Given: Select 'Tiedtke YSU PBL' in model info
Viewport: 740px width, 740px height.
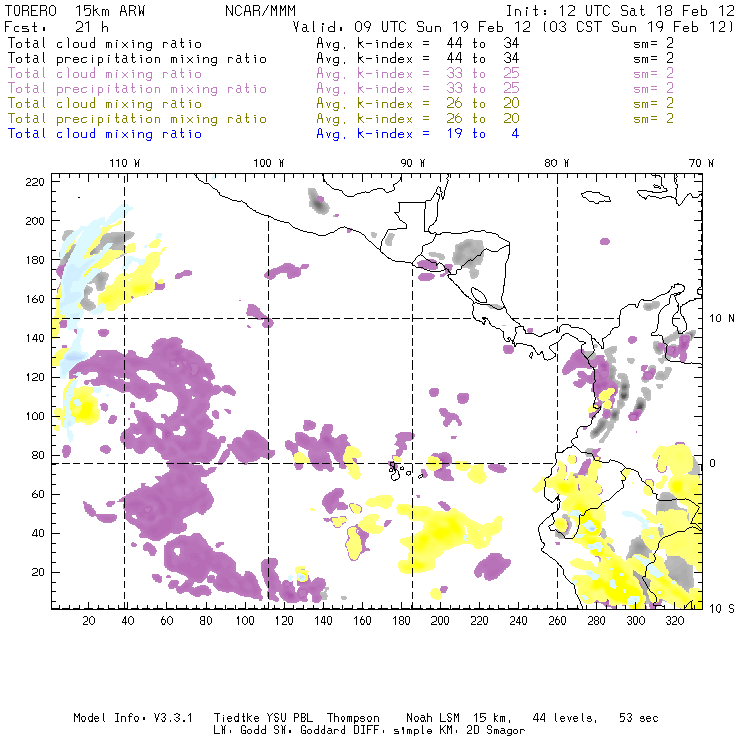Looking at the screenshot, I should pos(263,718).
